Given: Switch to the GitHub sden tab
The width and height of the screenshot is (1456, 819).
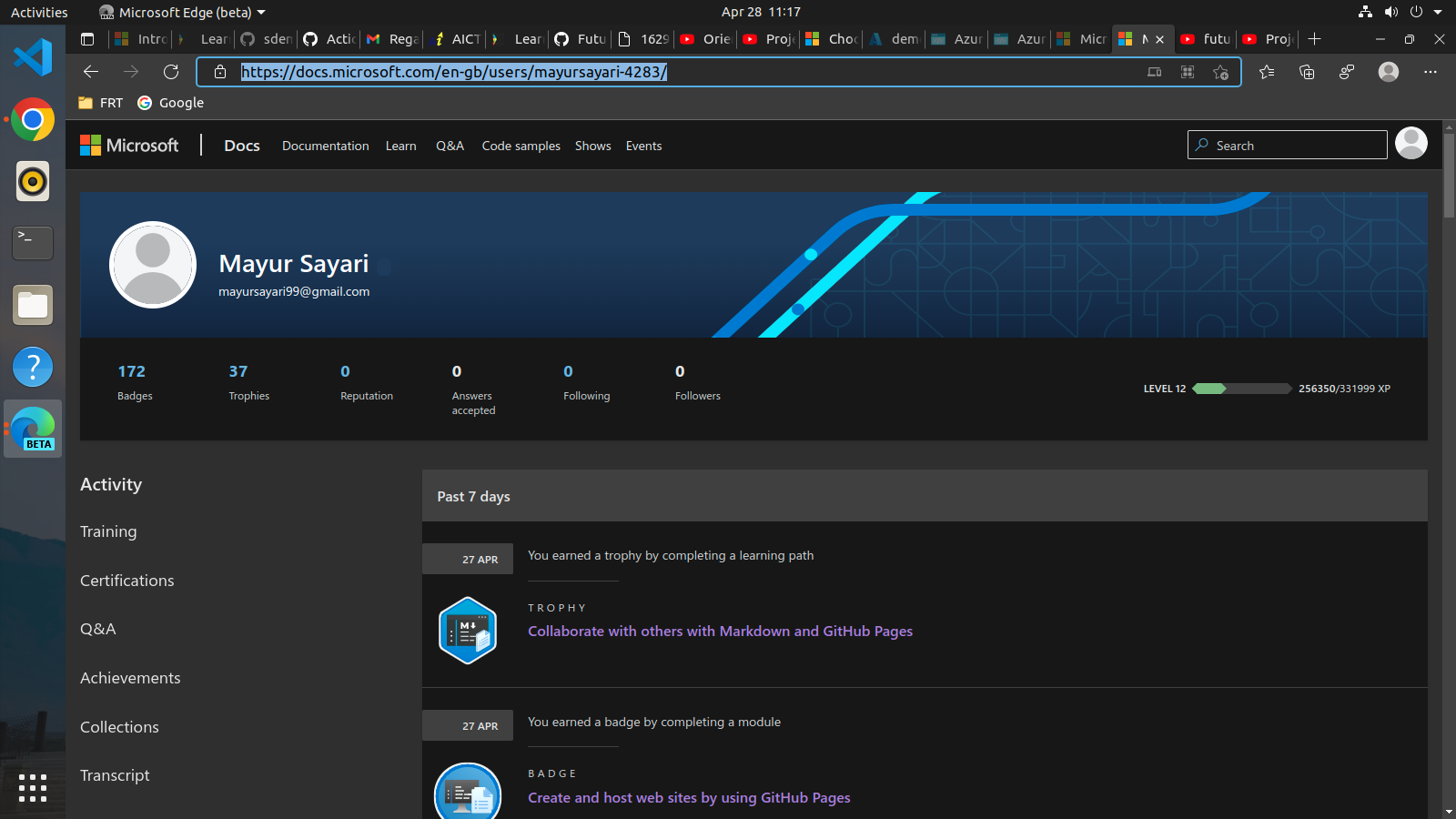Looking at the screenshot, I should point(266,39).
